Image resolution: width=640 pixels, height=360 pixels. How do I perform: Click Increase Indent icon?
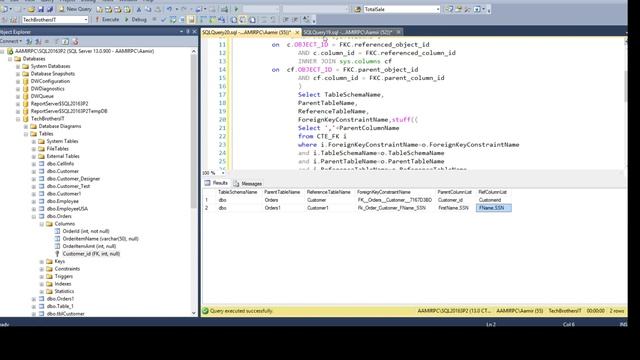295,19
